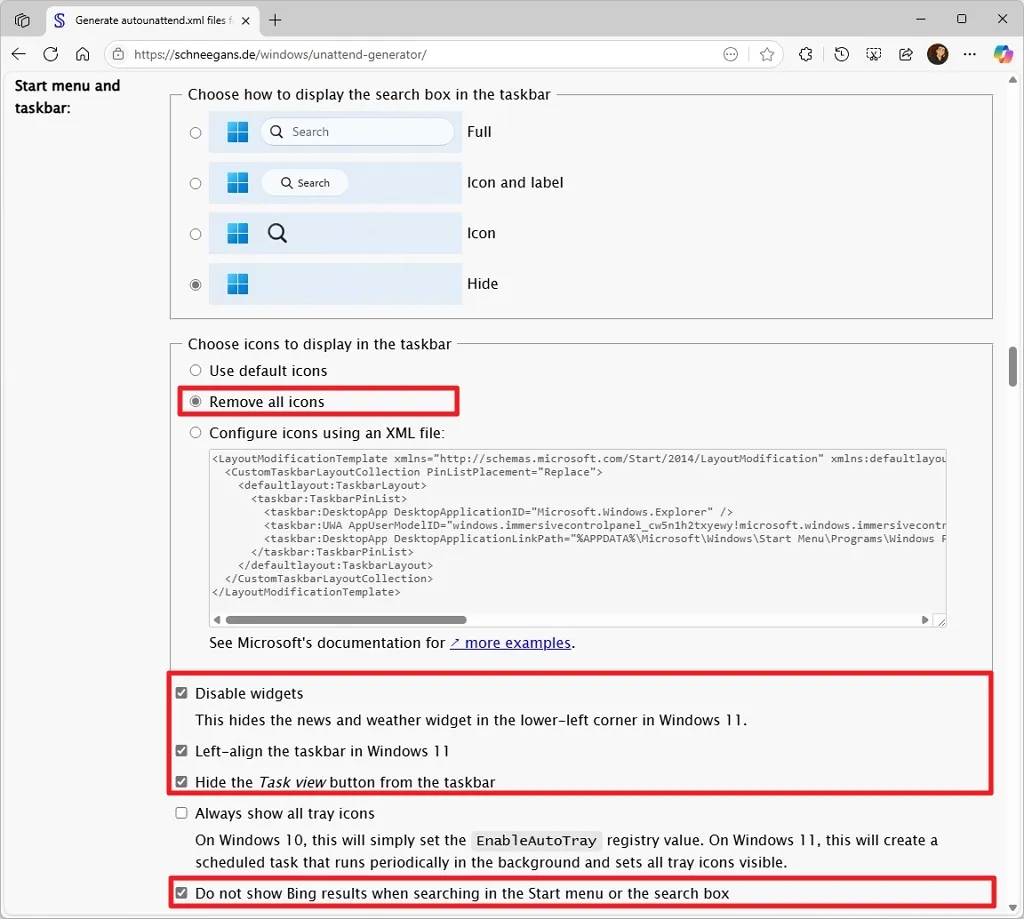Select "Use default icons" option
1024x919 pixels.
click(x=195, y=370)
